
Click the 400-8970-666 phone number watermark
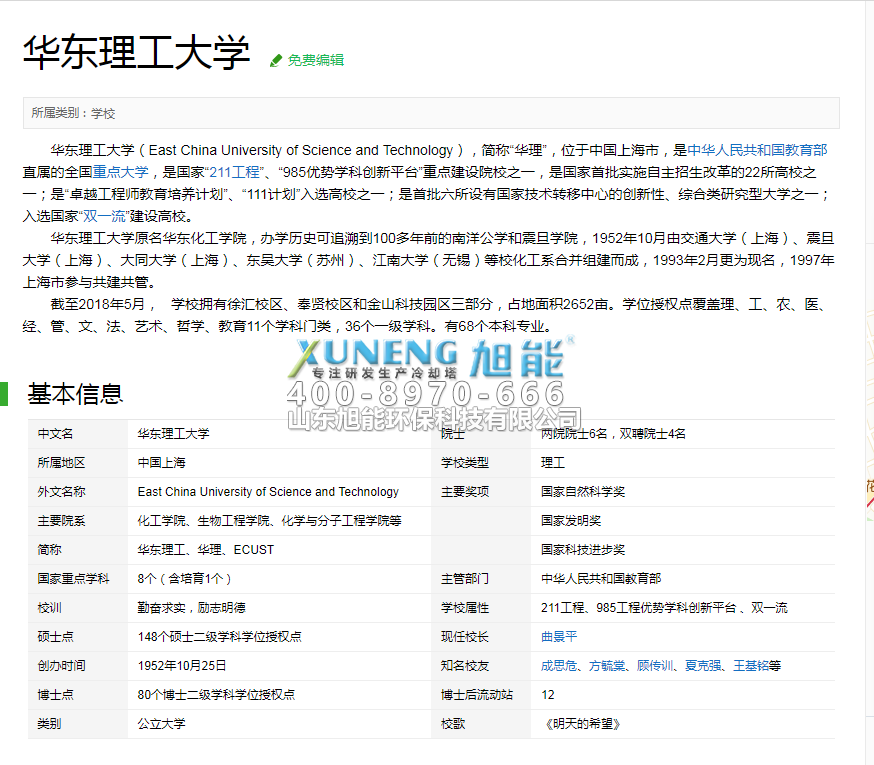click(426, 394)
